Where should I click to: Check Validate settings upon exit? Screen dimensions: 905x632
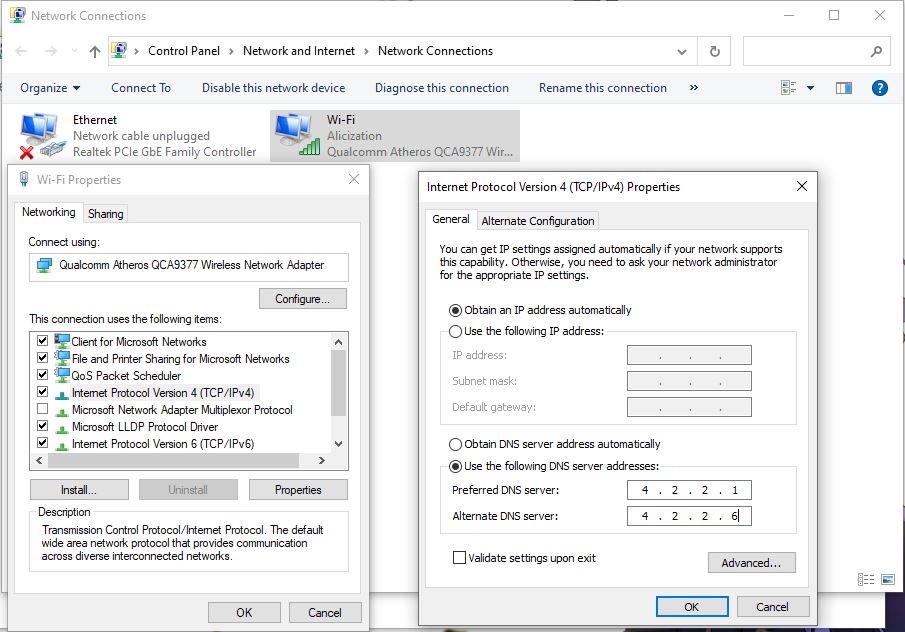point(459,558)
